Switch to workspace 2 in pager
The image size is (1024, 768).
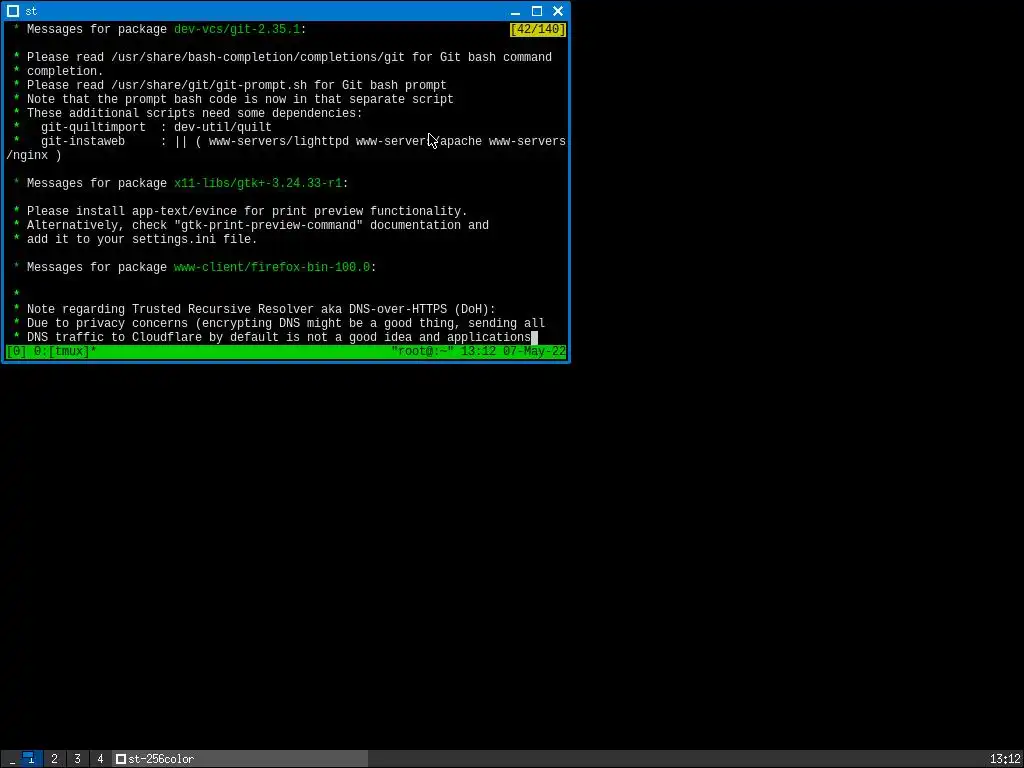click(x=54, y=759)
